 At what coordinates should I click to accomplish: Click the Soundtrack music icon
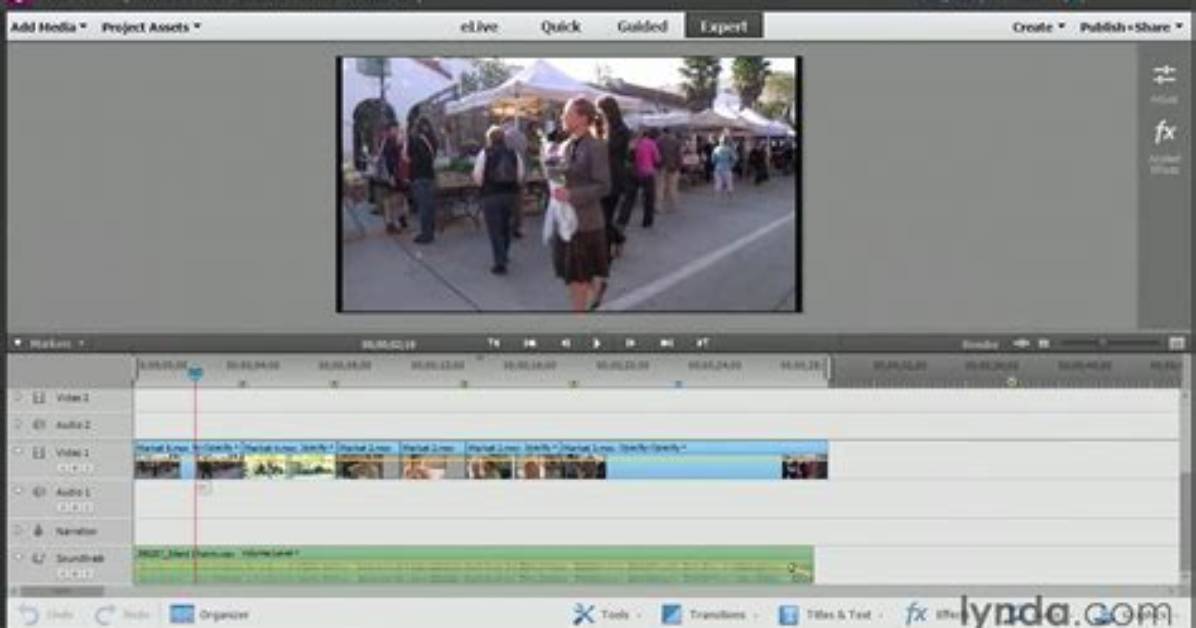(39, 559)
